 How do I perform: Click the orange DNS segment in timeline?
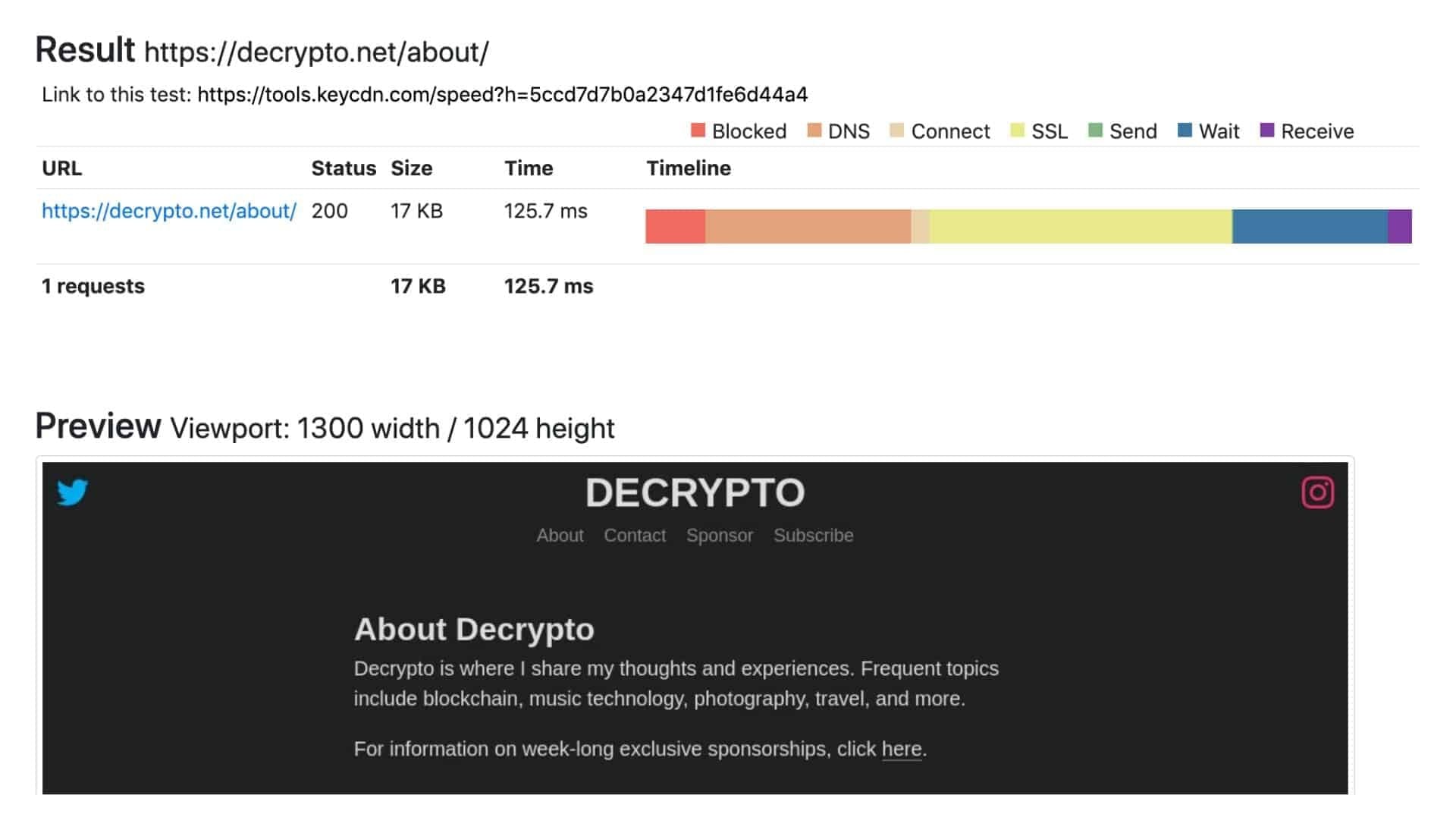(808, 226)
